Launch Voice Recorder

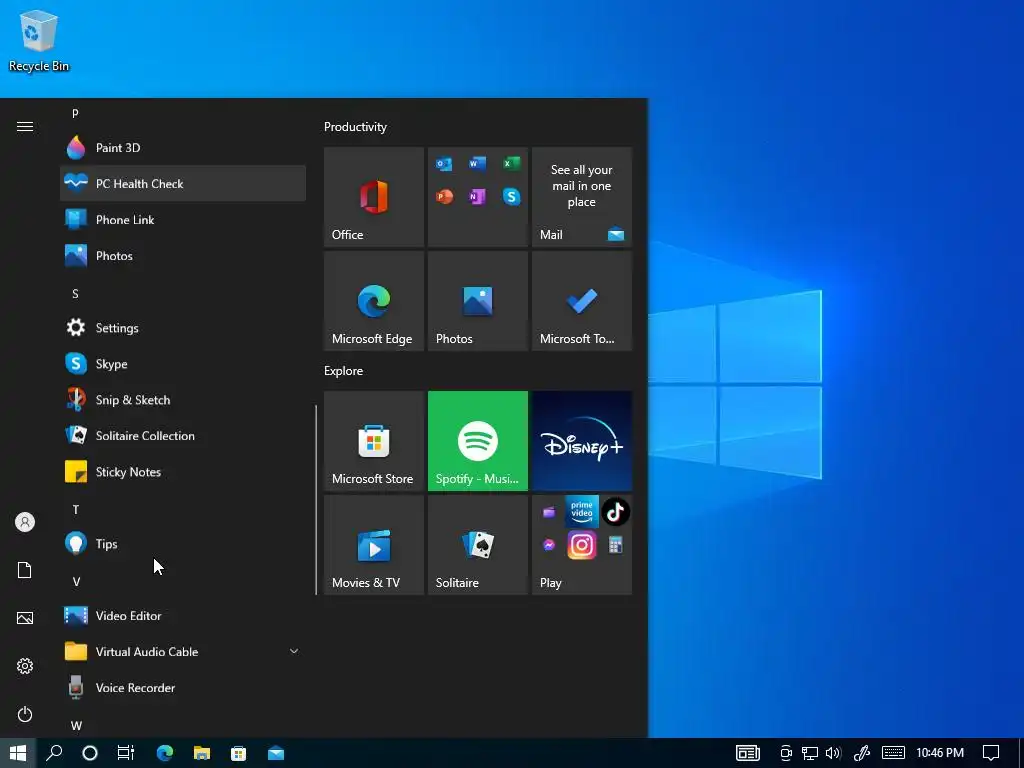[x=183, y=688]
